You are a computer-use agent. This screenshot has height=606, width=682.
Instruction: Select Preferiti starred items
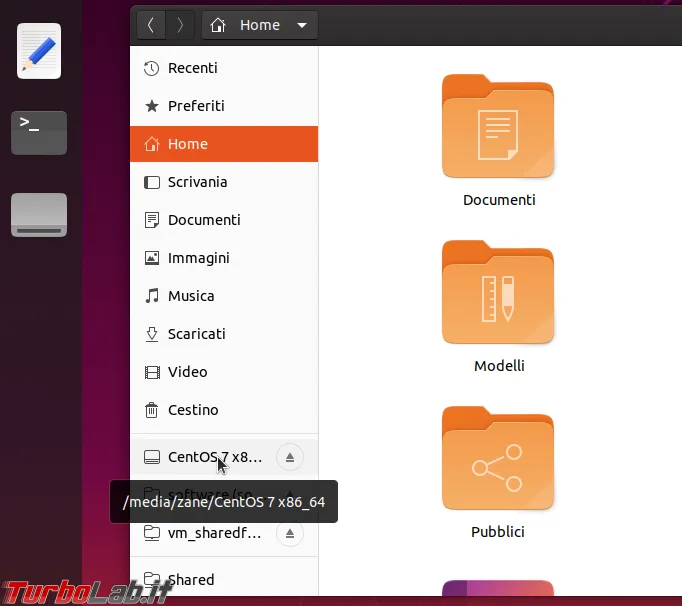(224, 106)
